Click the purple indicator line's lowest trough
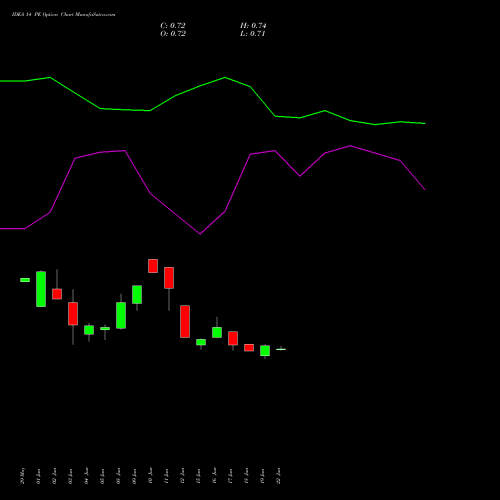This screenshot has width=500, height=500. 200,234
